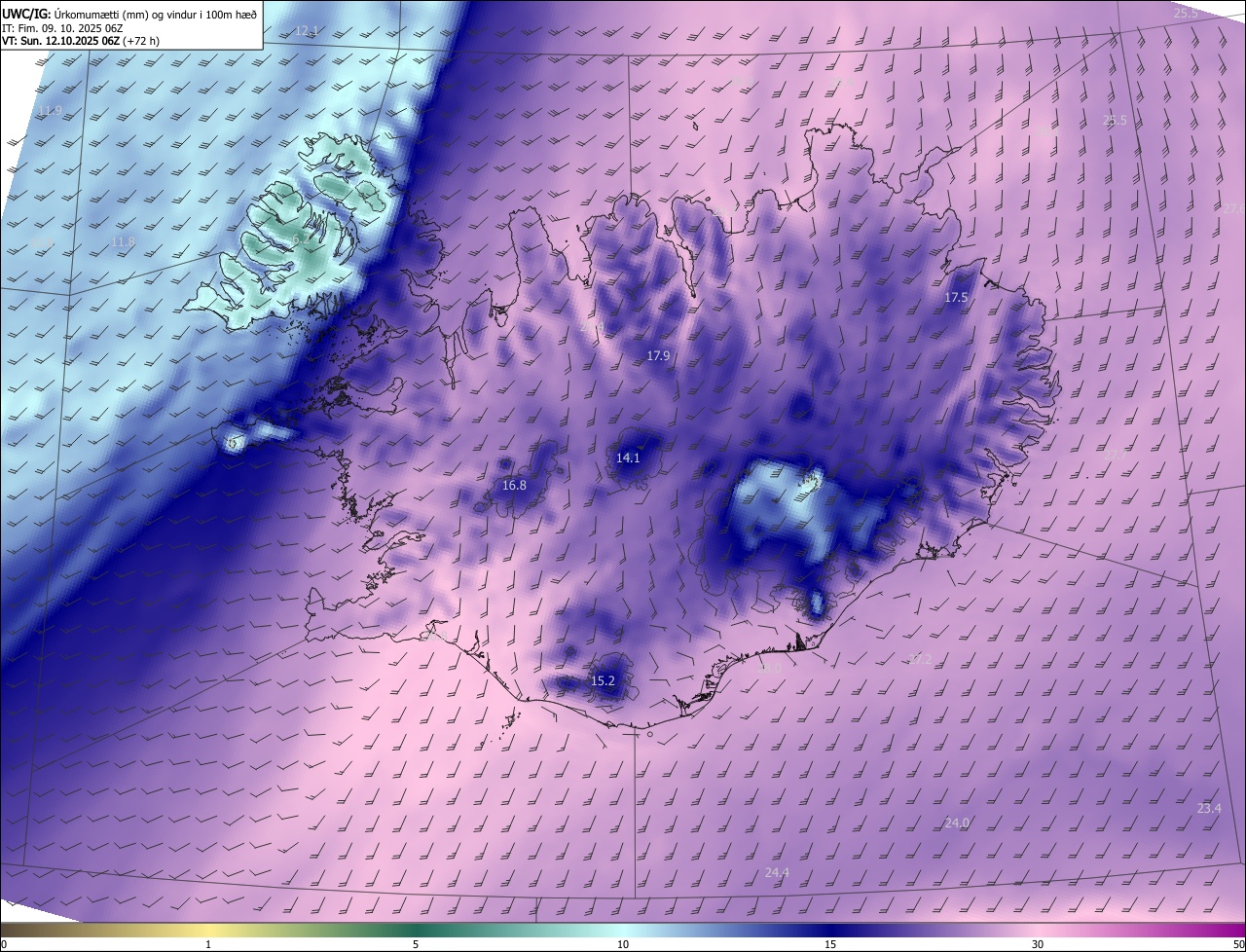Click the 17.5 value label
Viewport: 1246px width, 952px height.
point(956,298)
